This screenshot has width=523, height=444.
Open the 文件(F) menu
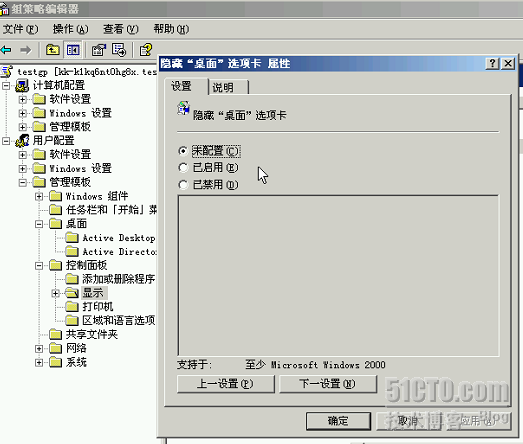tap(21, 29)
